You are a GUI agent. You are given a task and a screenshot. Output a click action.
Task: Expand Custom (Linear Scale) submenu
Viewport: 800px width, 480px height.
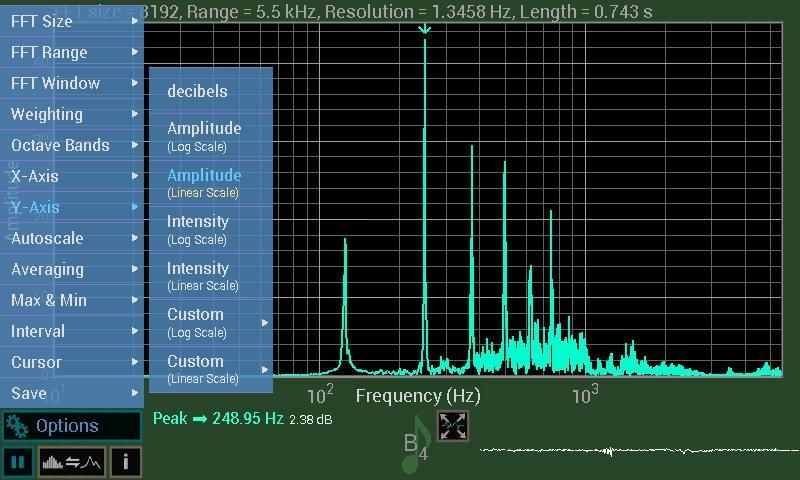pos(210,369)
